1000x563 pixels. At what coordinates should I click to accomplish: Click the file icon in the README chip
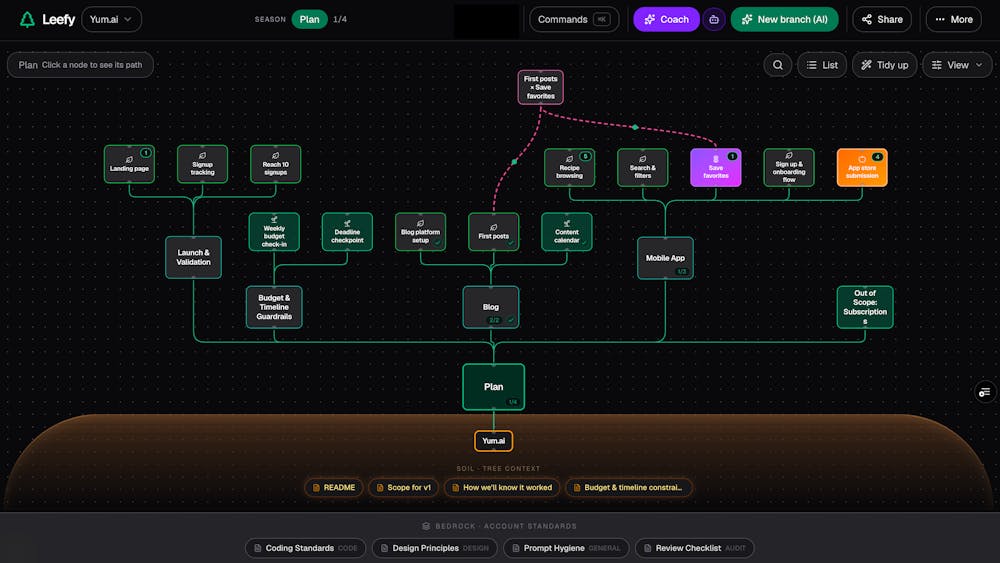[316, 488]
